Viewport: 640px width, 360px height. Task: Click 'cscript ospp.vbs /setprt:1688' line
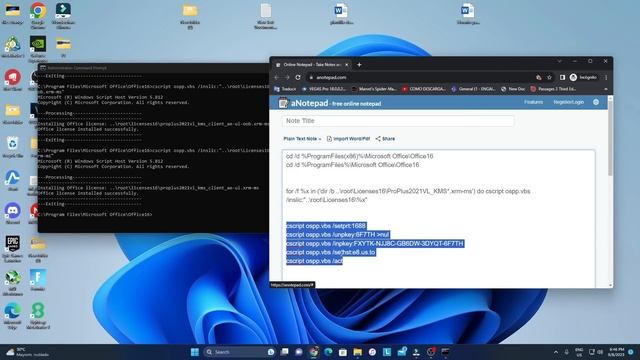pos(326,226)
